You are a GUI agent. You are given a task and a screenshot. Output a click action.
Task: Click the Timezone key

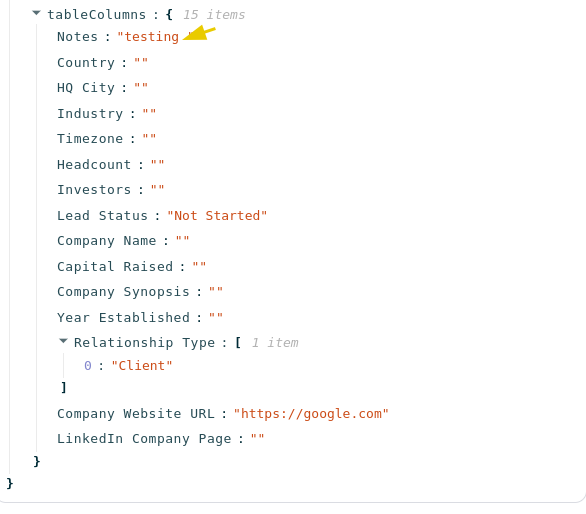(x=90, y=138)
